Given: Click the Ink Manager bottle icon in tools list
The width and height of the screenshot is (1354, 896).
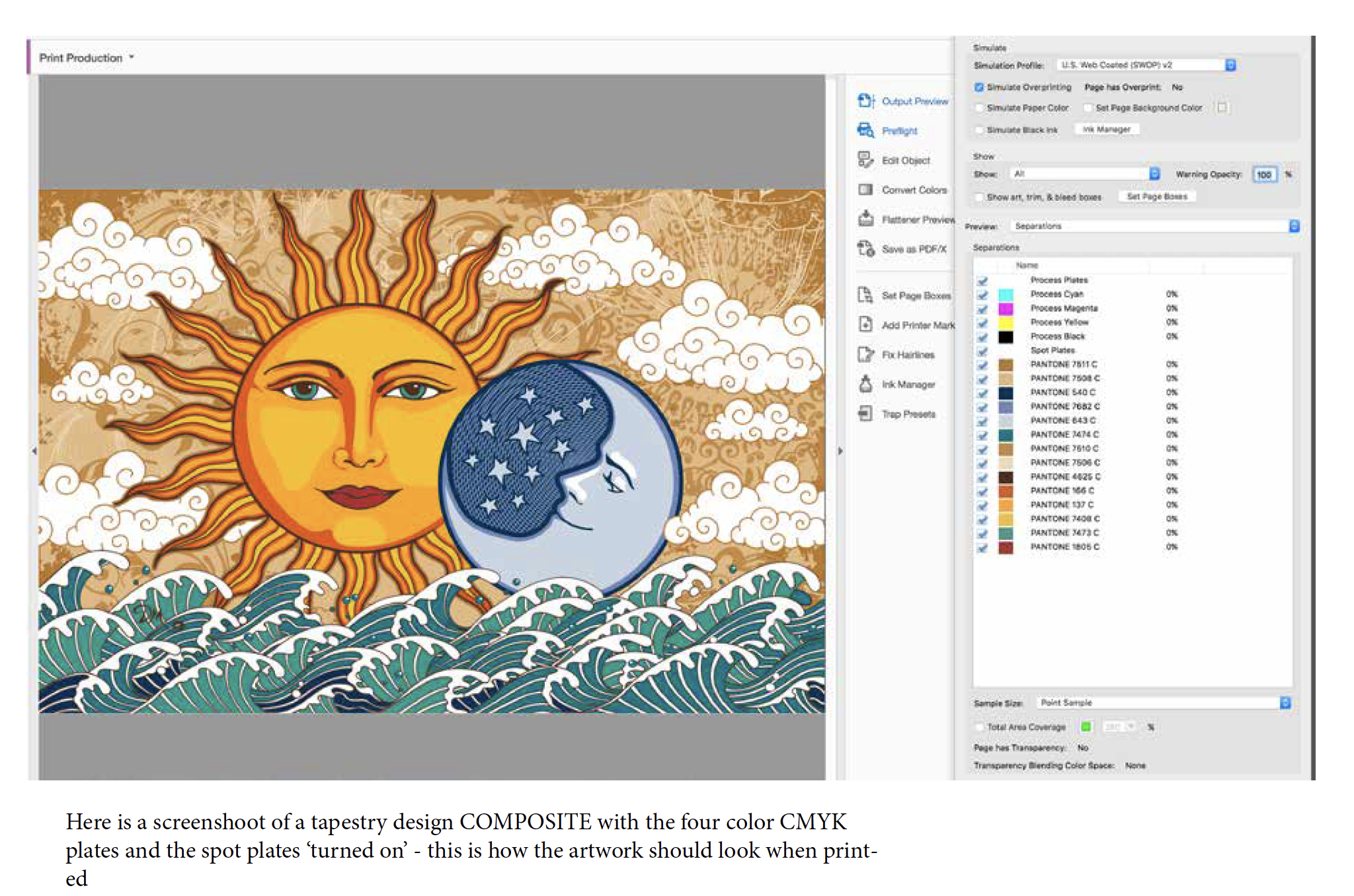Looking at the screenshot, I should (865, 384).
